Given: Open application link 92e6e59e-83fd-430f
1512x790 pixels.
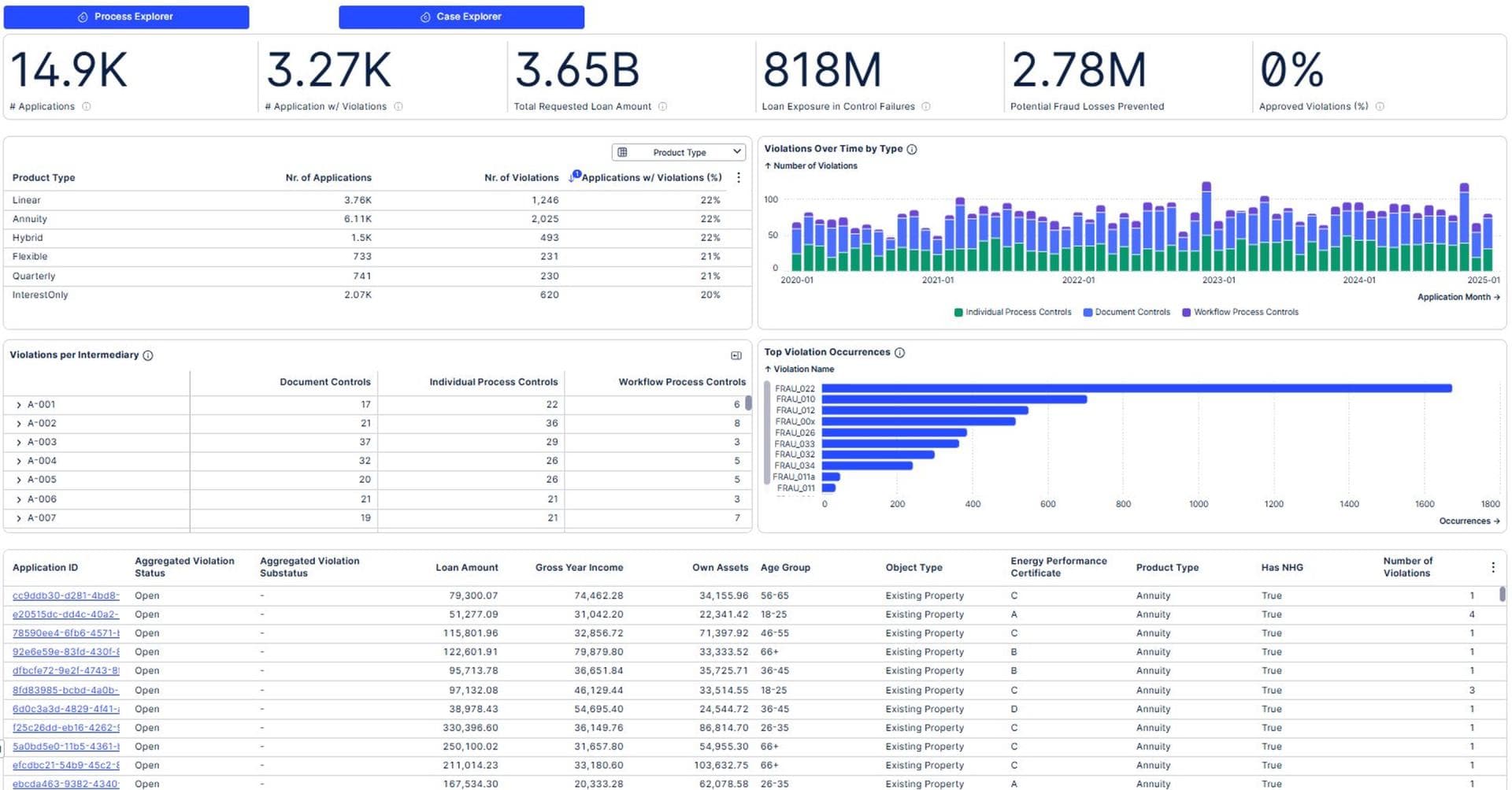Looking at the screenshot, I should click(x=66, y=652).
